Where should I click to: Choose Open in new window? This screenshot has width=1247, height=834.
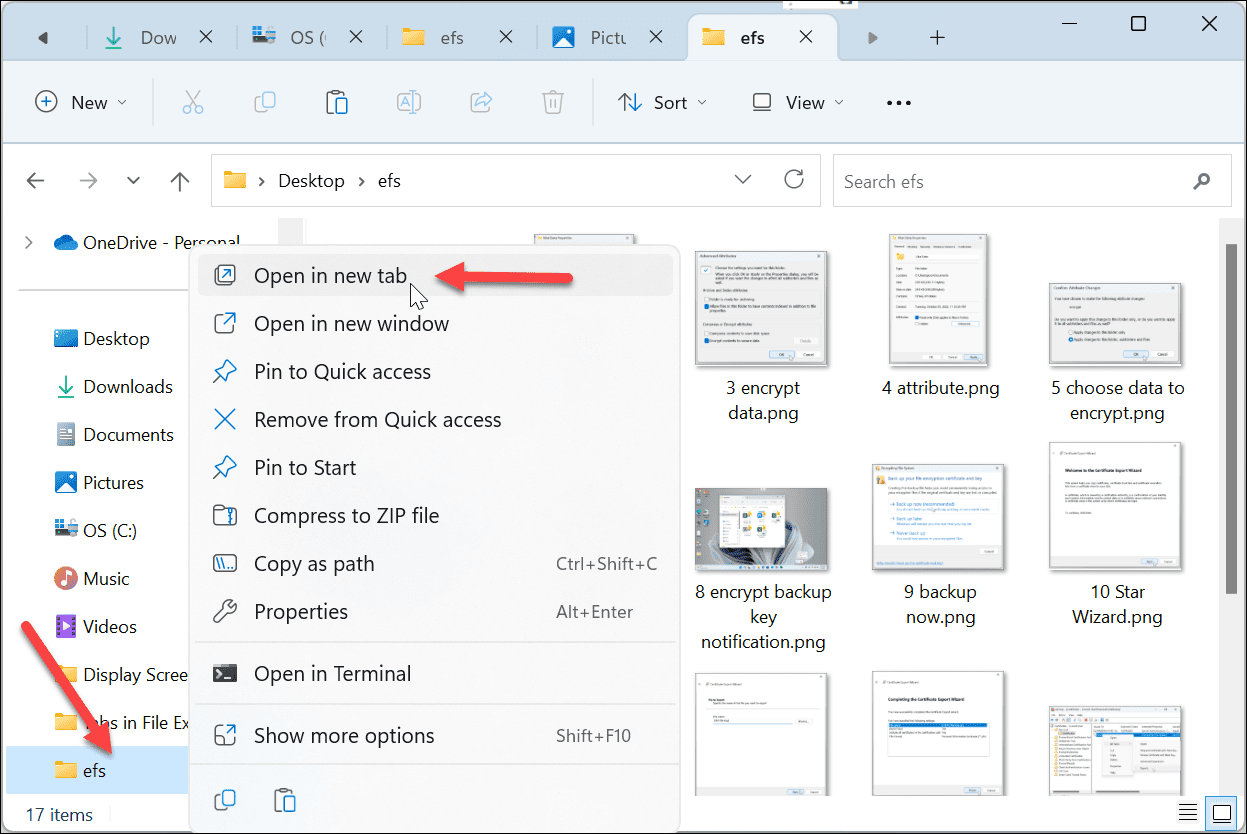pyautogui.click(x=435, y=323)
